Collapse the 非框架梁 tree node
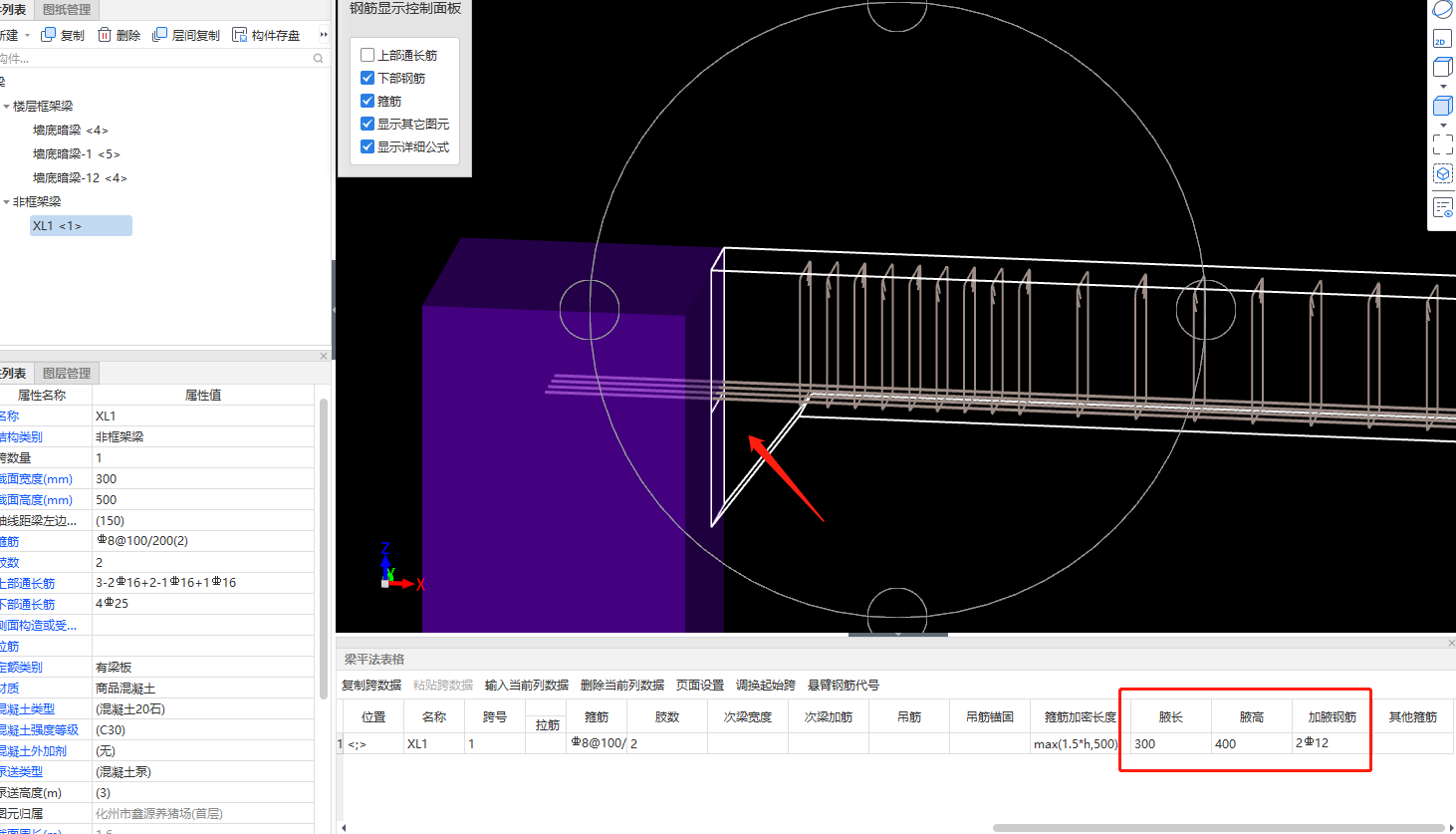1456x834 pixels. click(6, 202)
